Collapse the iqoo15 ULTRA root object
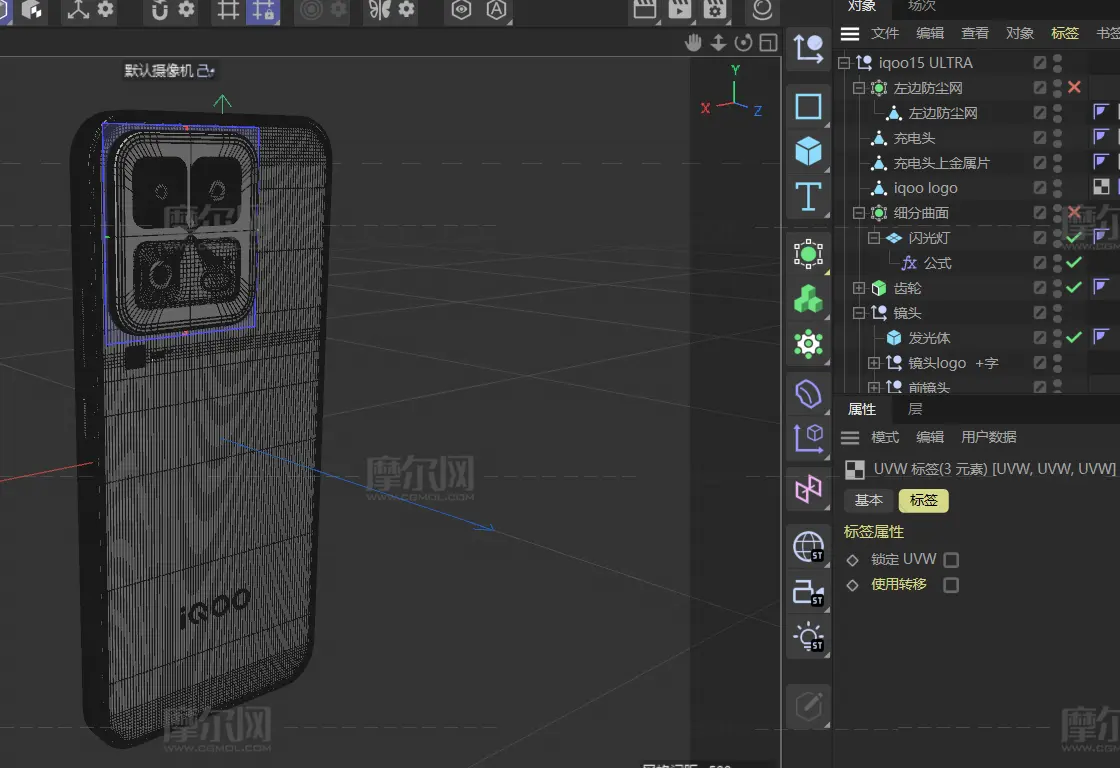This screenshot has height=768, width=1120. pos(844,63)
